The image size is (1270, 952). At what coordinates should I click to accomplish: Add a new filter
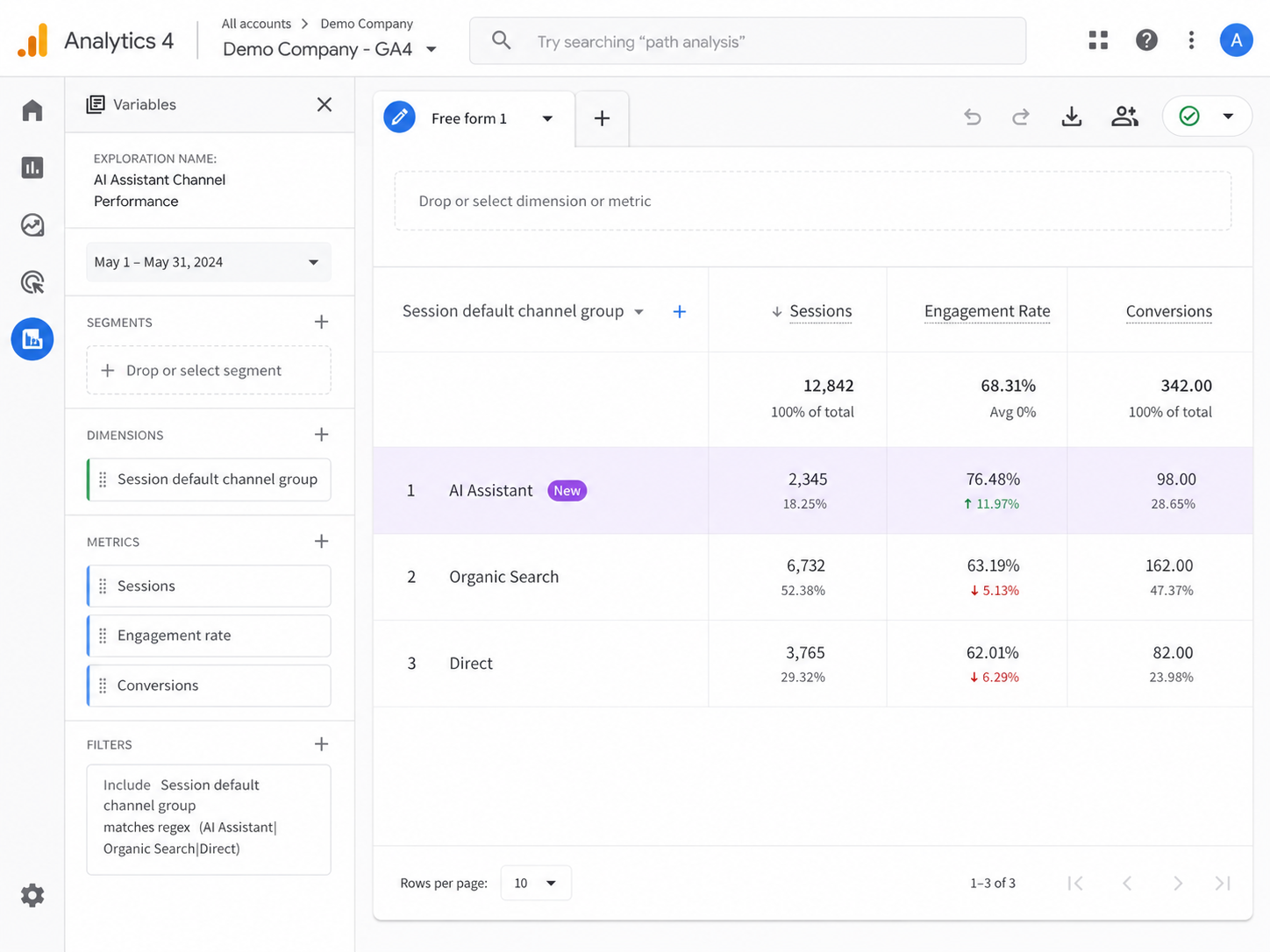pyautogui.click(x=322, y=744)
